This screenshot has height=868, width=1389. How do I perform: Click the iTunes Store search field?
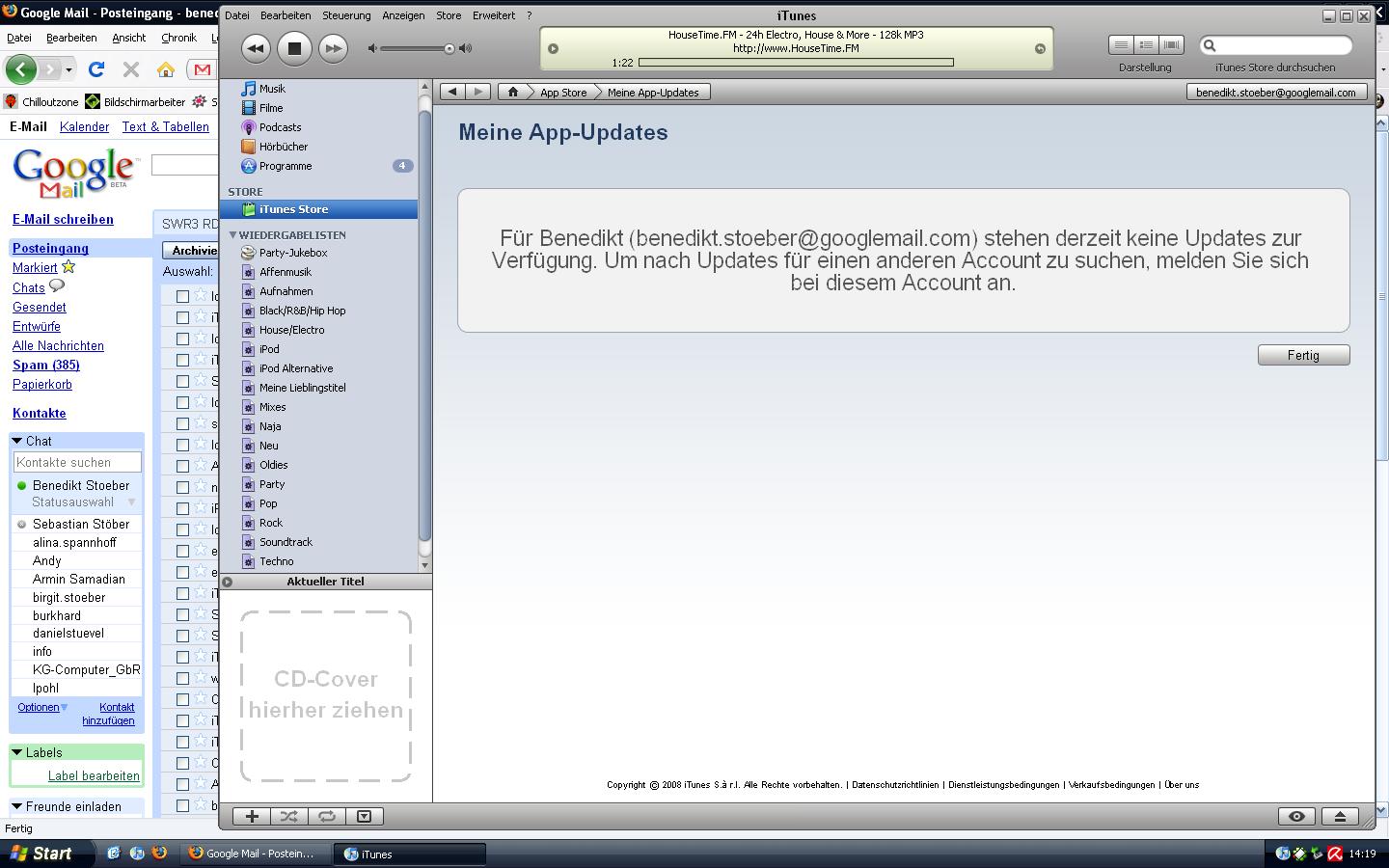tap(1275, 45)
